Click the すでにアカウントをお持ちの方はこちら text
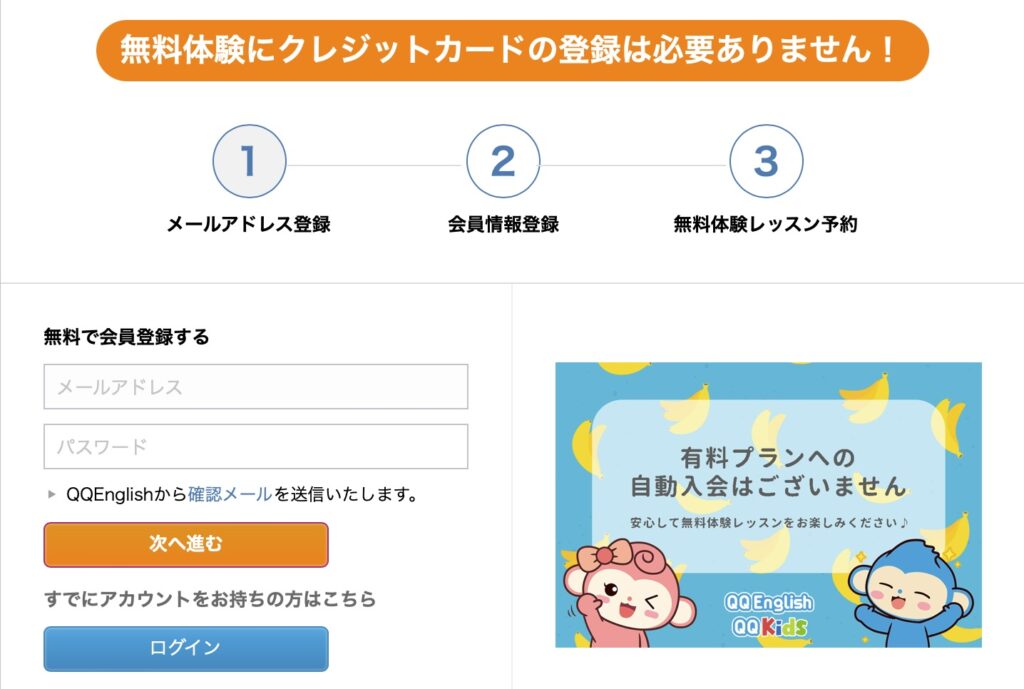Screen dimensions: 1024x689 (x=210, y=599)
